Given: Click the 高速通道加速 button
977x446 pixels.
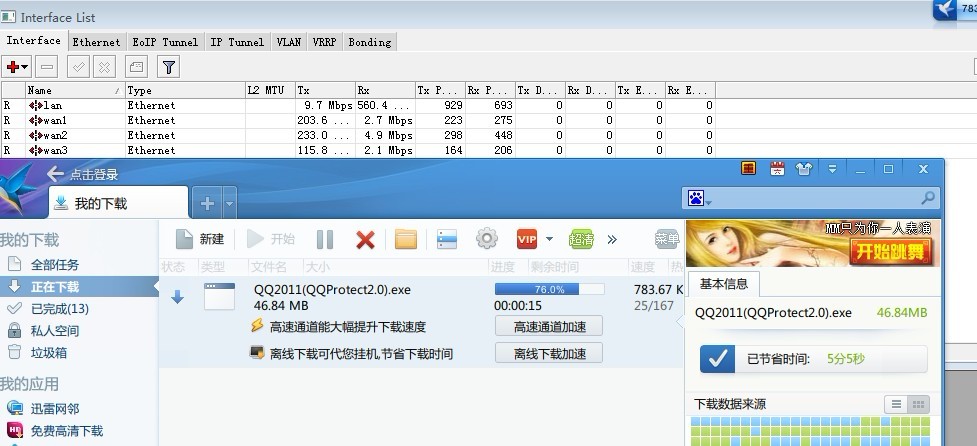Looking at the screenshot, I should [549, 326].
